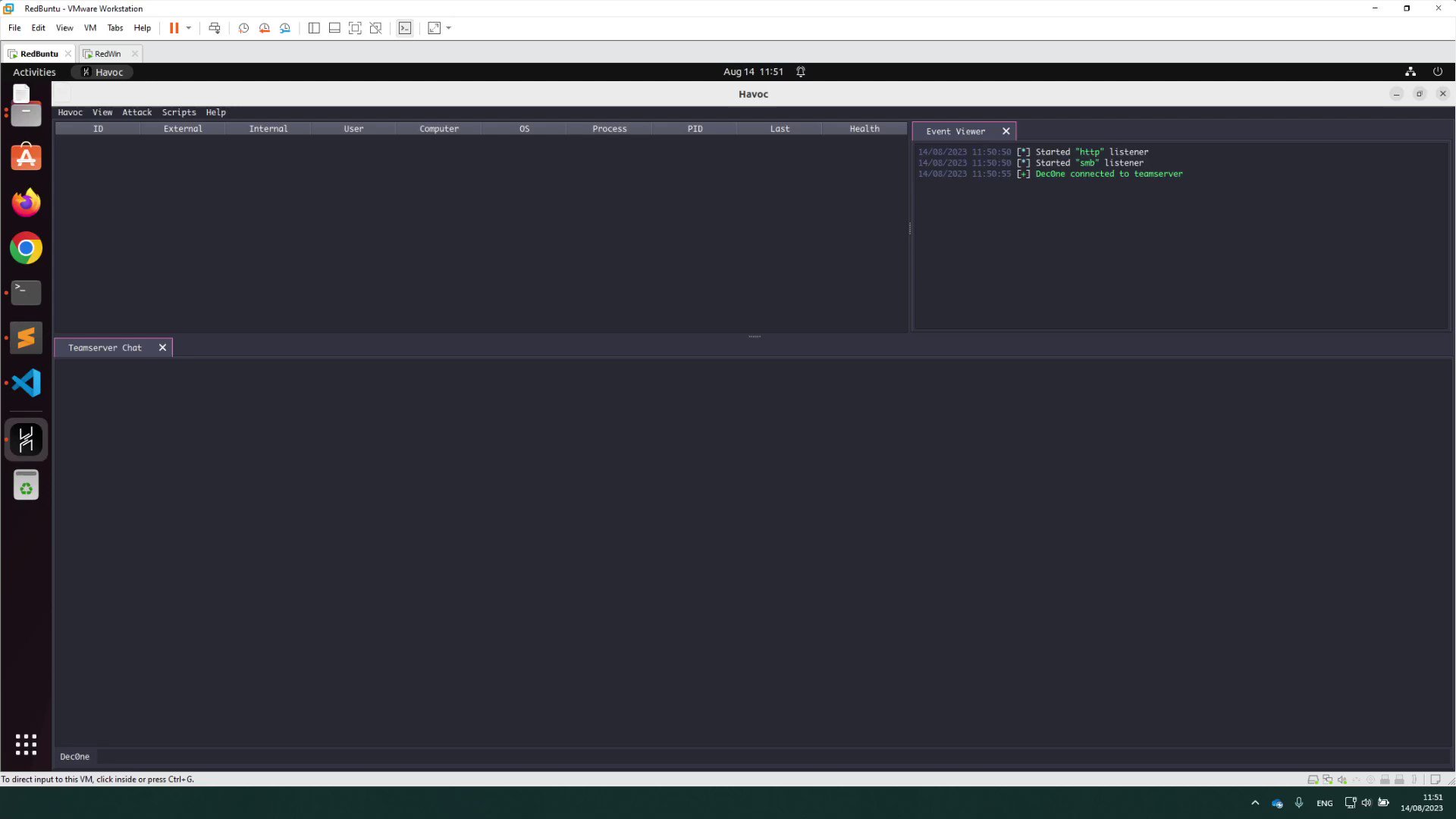Screen dimensions: 1456x819
Task: Open the clock and calendar in the top bar
Action: 753,72
